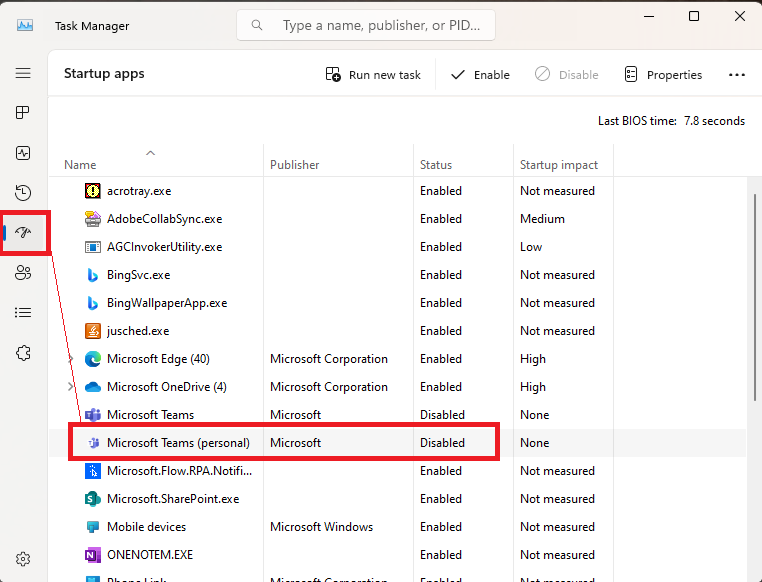Click the Microsoft Edge icon
Screen dimensions: 762x582
pyautogui.click(x=92, y=359)
